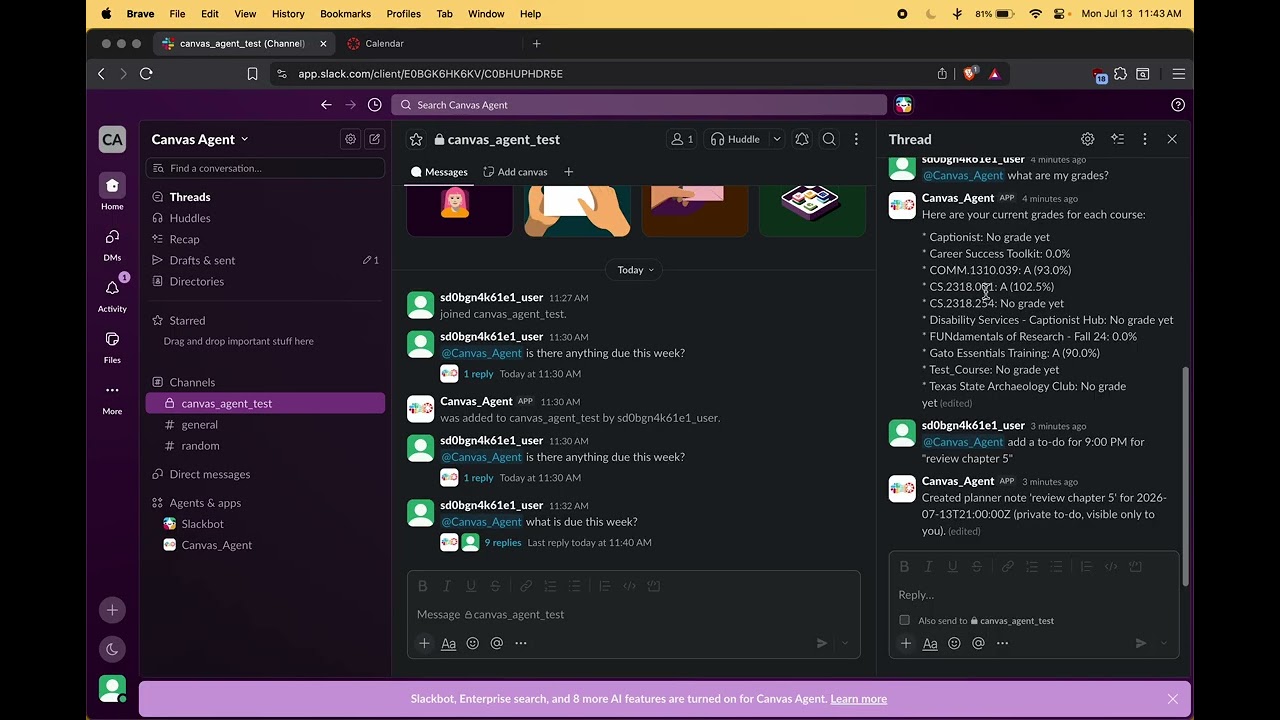1280x720 pixels.
Task: View the channel members count button
Action: pyautogui.click(x=681, y=140)
